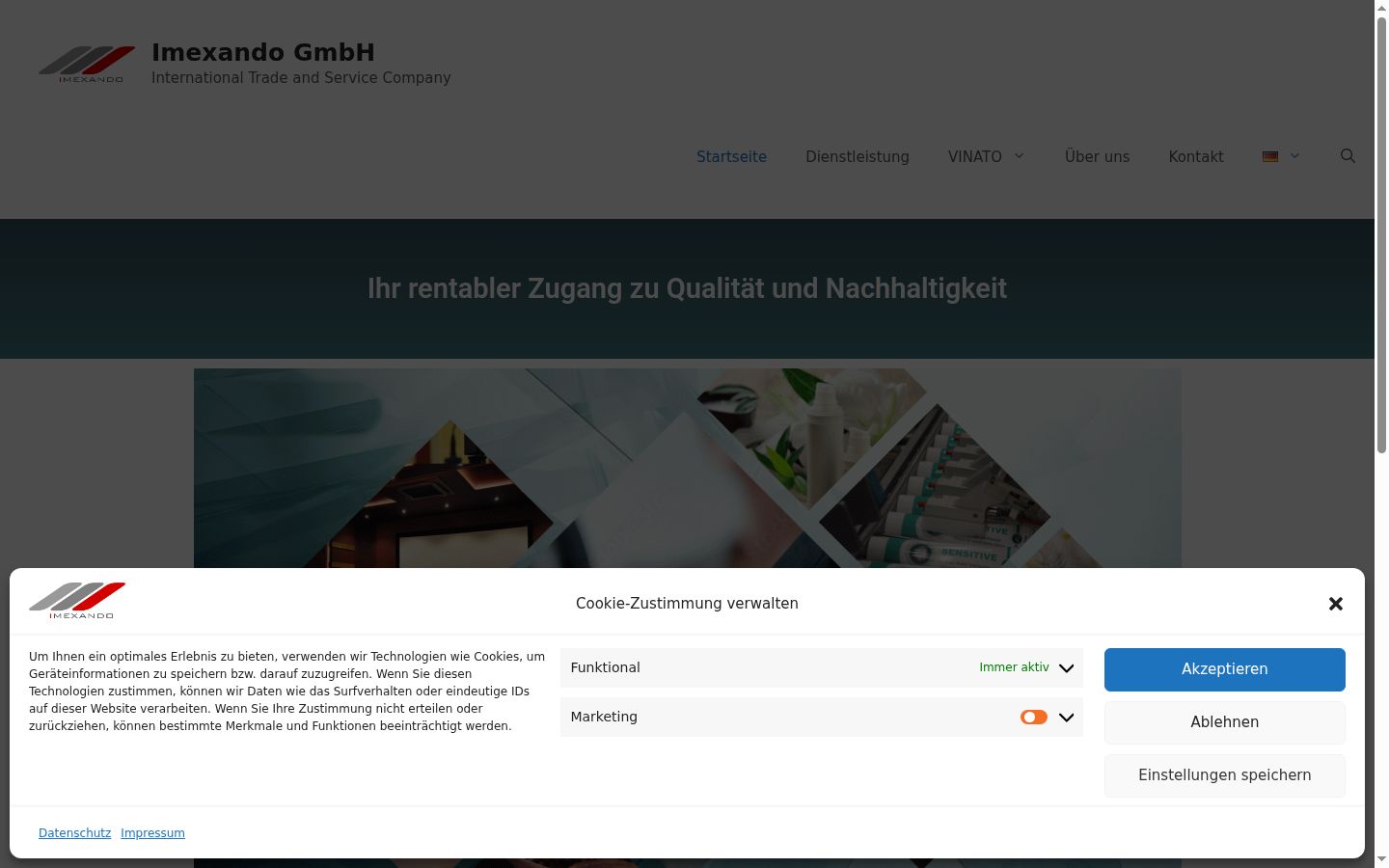Click the Ablehnen button
This screenshot has width=1389, height=868.
pyautogui.click(x=1225, y=722)
